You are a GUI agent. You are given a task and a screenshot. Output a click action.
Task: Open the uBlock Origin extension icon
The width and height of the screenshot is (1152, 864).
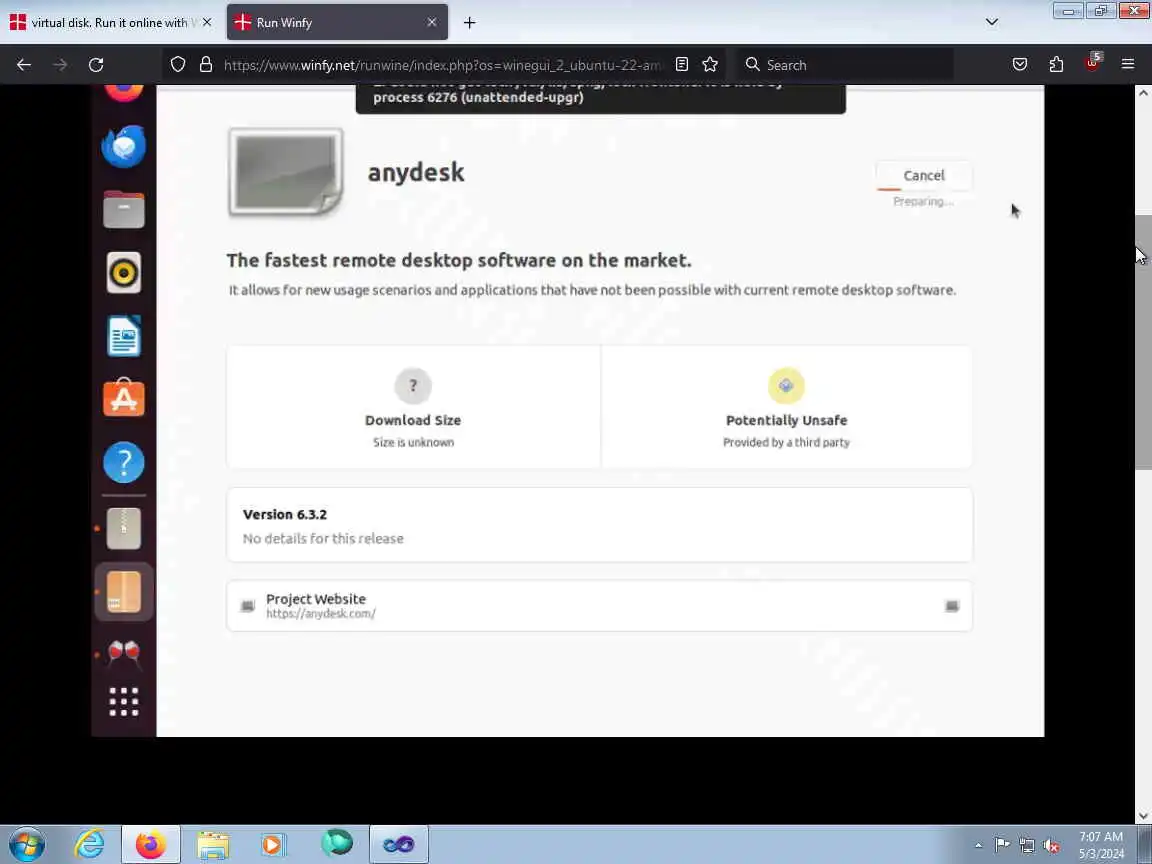point(1092,63)
